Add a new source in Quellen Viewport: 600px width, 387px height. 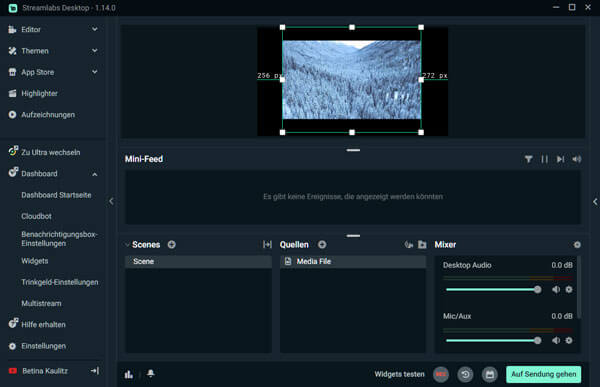(322, 245)
